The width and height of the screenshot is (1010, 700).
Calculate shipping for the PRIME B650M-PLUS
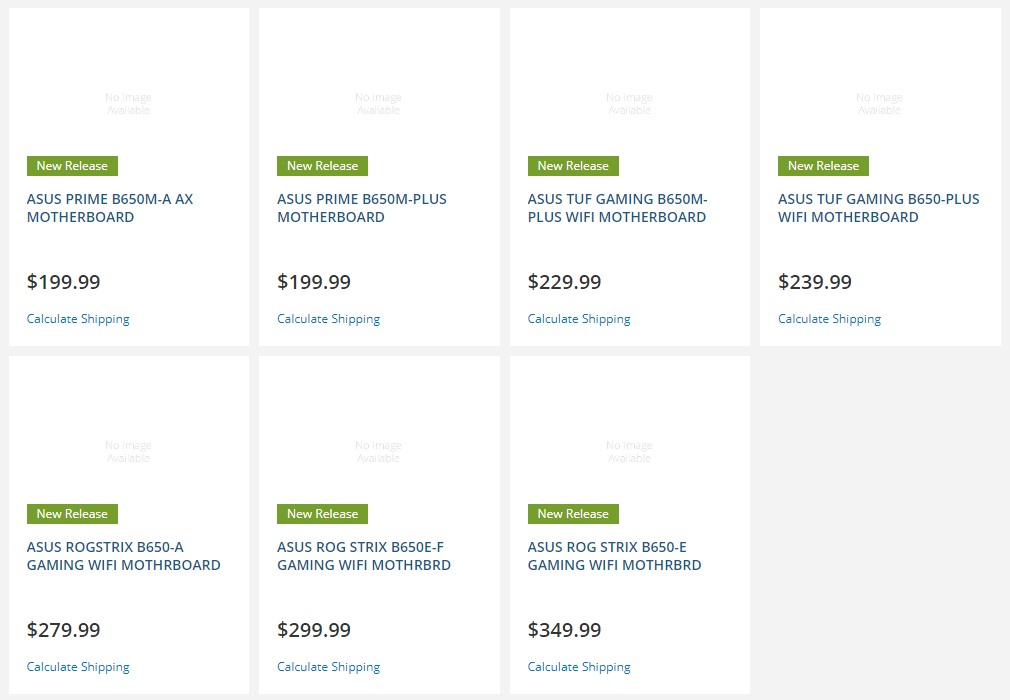(328, 319)
